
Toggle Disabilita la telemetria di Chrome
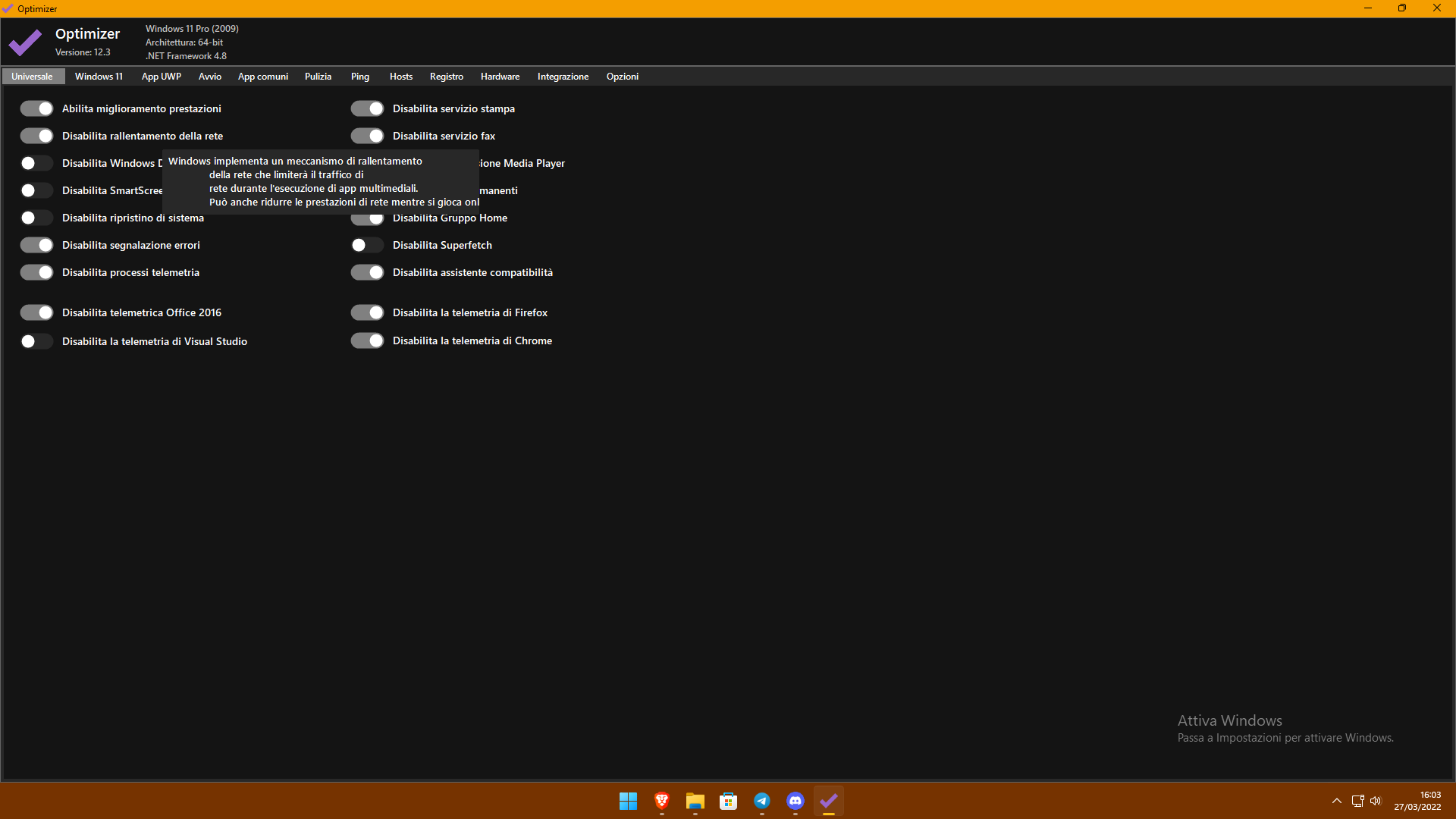(367, 340)
